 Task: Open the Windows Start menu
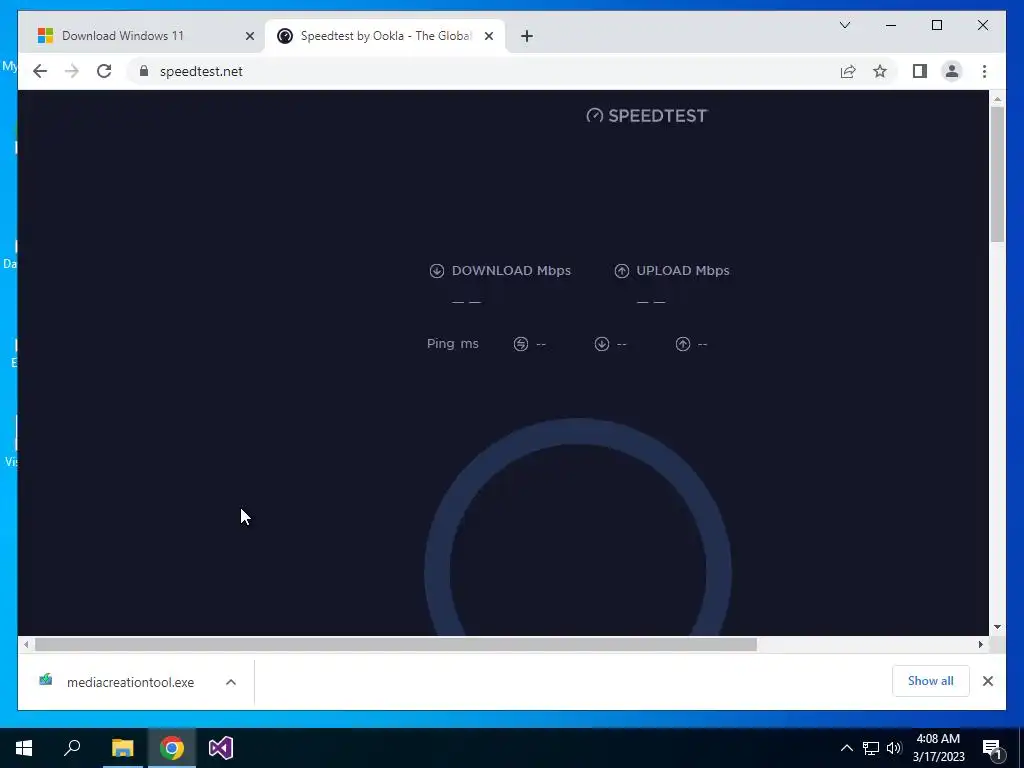point(24,748)
